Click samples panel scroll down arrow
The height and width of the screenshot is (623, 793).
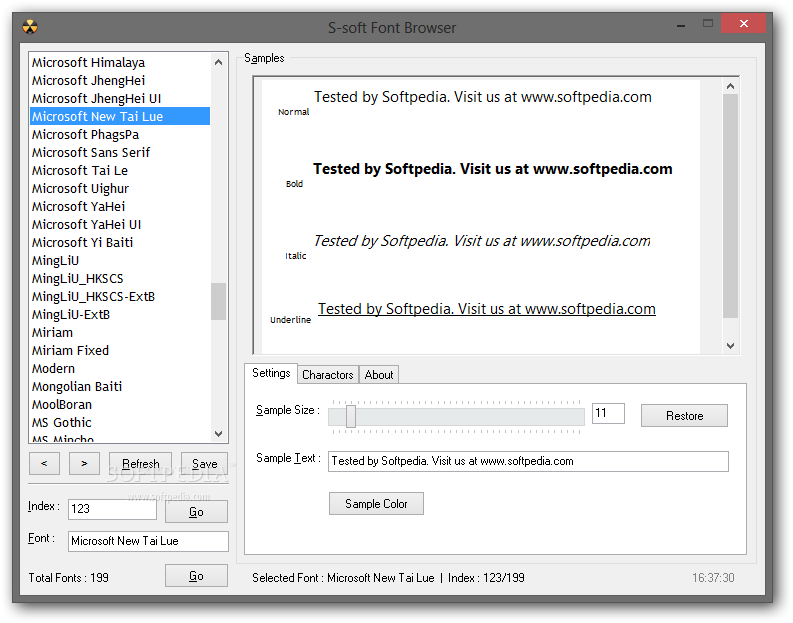730,346
